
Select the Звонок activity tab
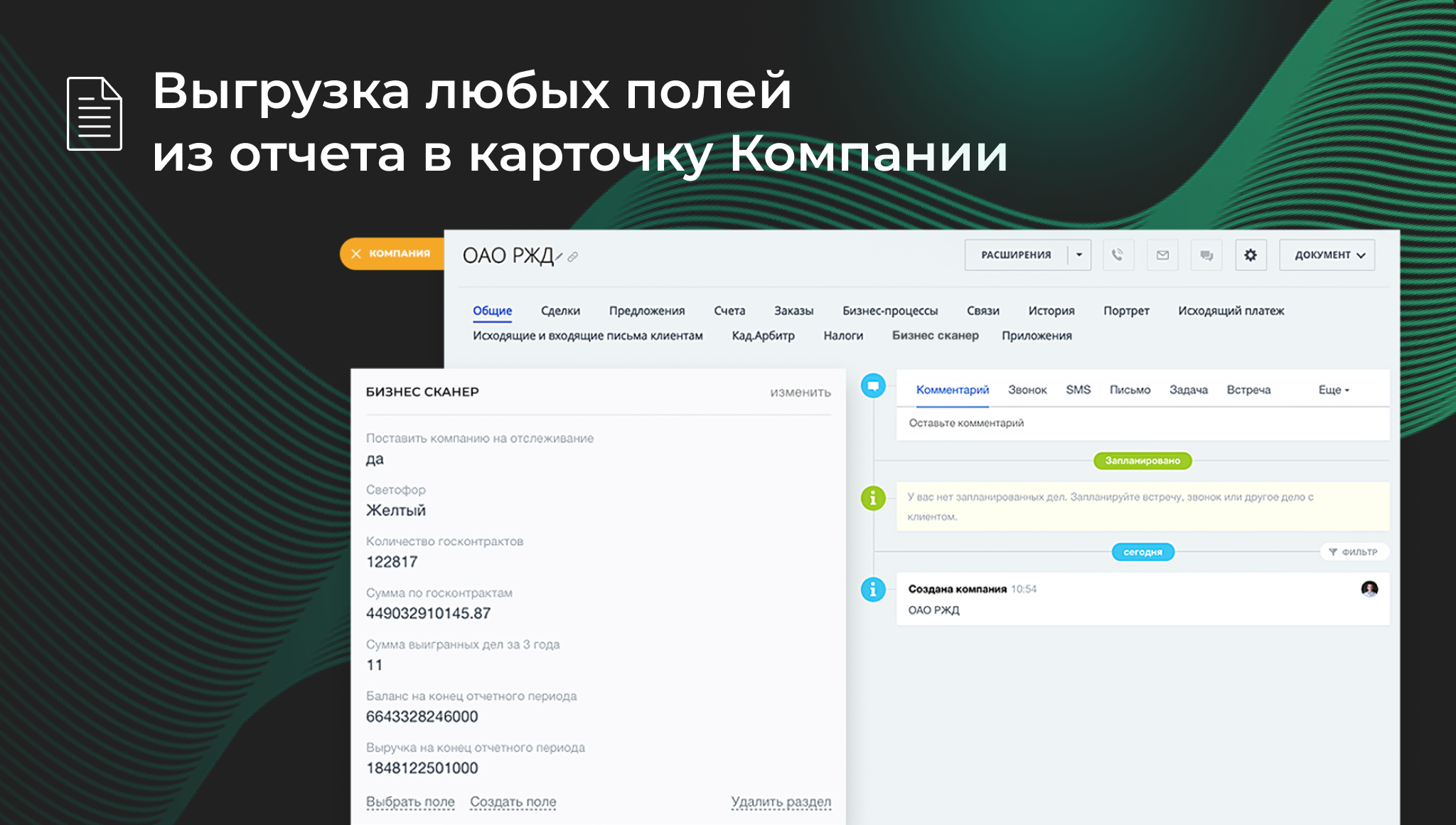point(1027,390)
